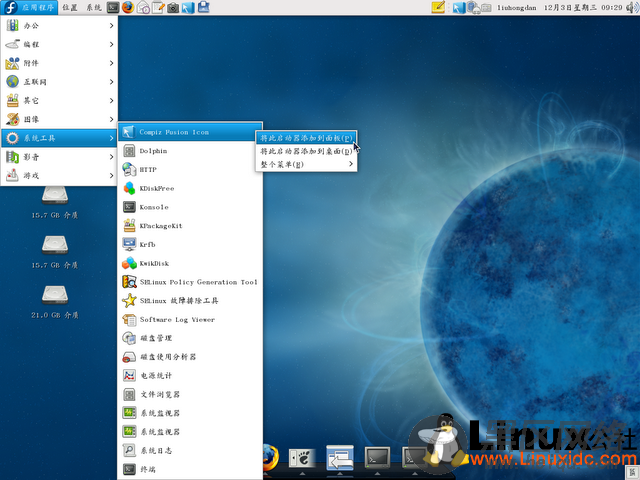
Task: Expand the 附件 accessories submenu
Action: [x=59, y=63]
